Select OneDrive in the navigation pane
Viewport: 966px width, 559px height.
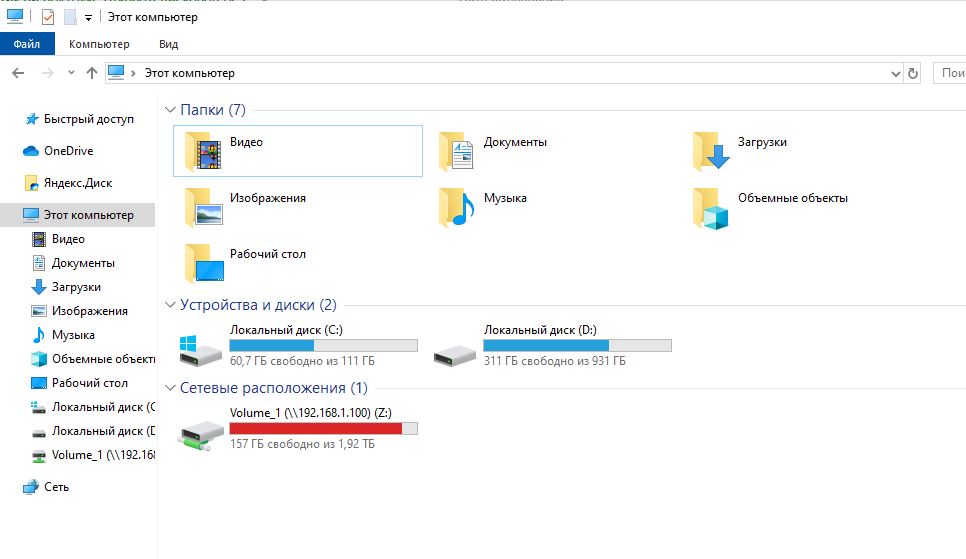pos(68,151)
